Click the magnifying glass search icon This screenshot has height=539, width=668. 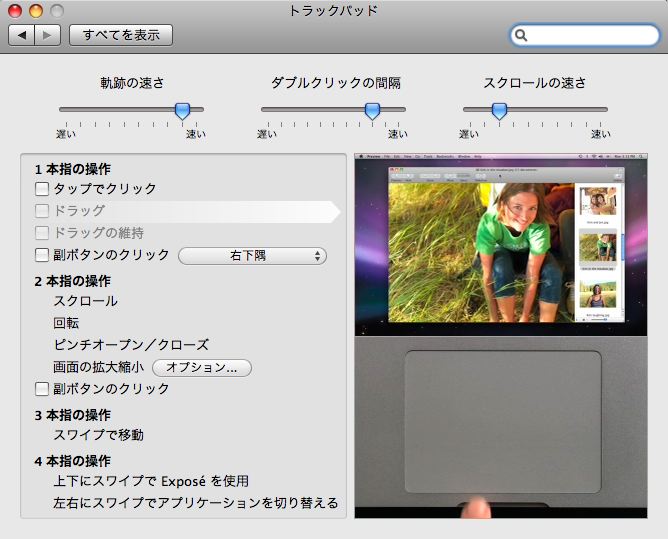click(x=522, y=36)
